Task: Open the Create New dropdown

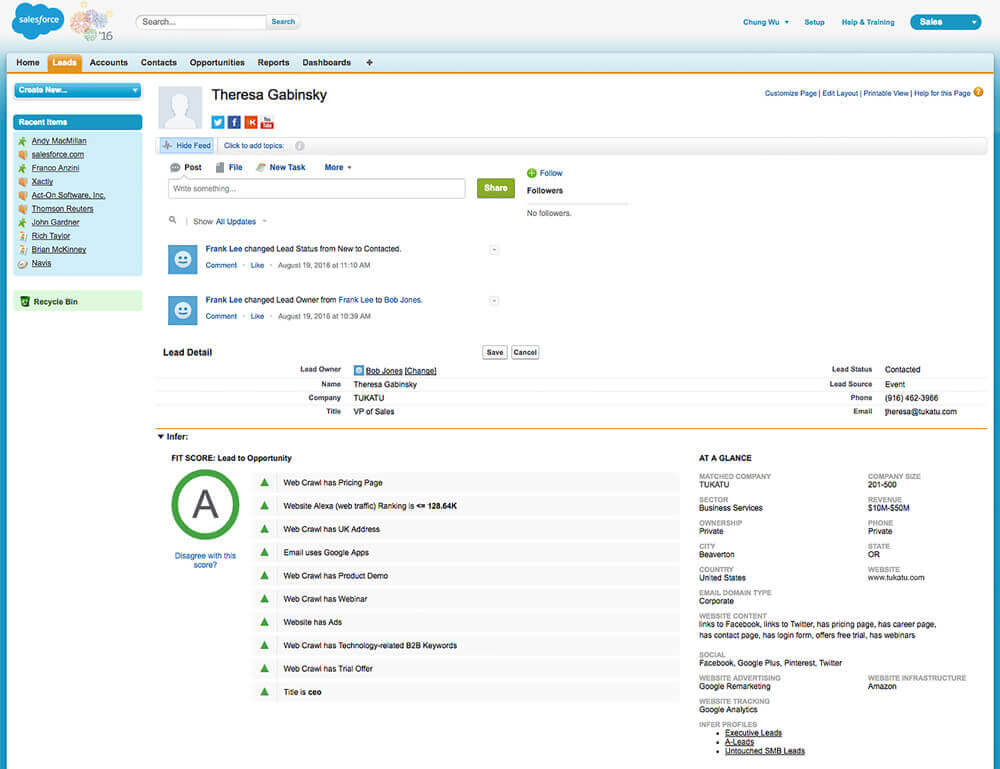Action: [78, 90]
